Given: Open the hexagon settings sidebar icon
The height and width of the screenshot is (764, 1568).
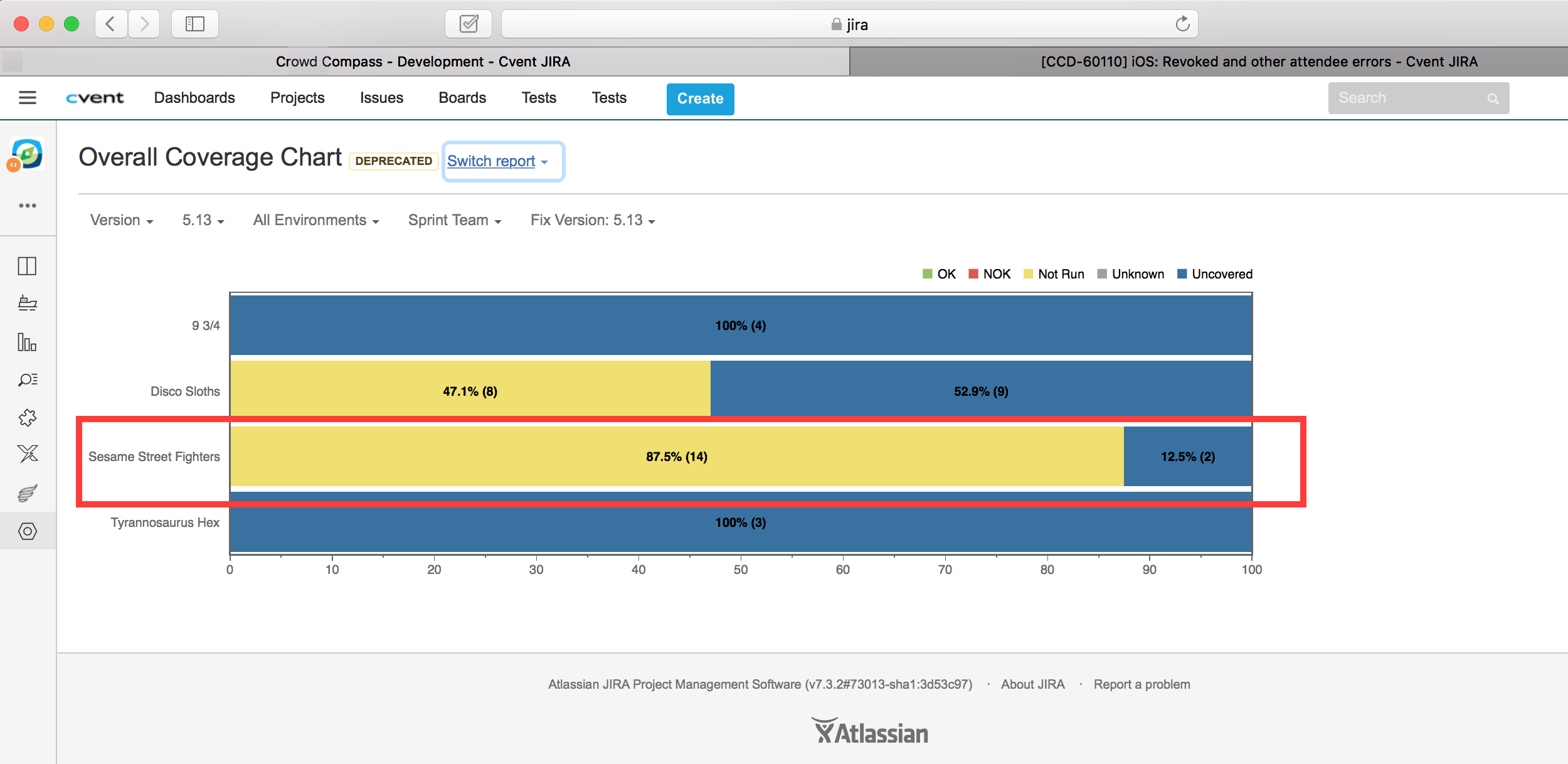Looking at the screenshot, I should (x=28, y=531).
